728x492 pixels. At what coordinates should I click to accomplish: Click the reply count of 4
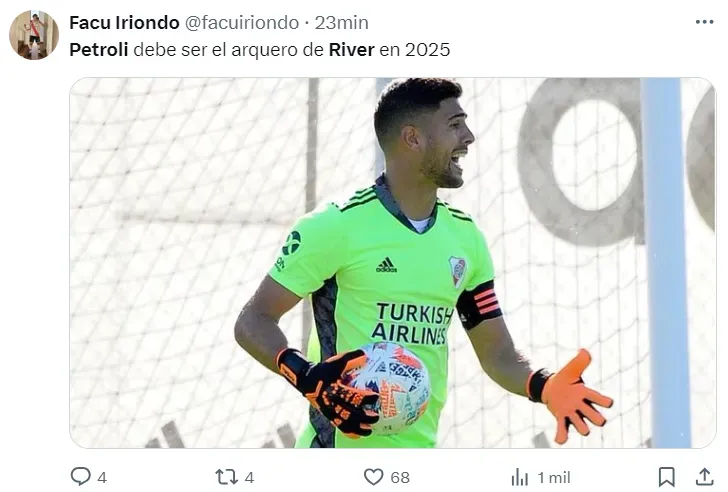(102, 478)
